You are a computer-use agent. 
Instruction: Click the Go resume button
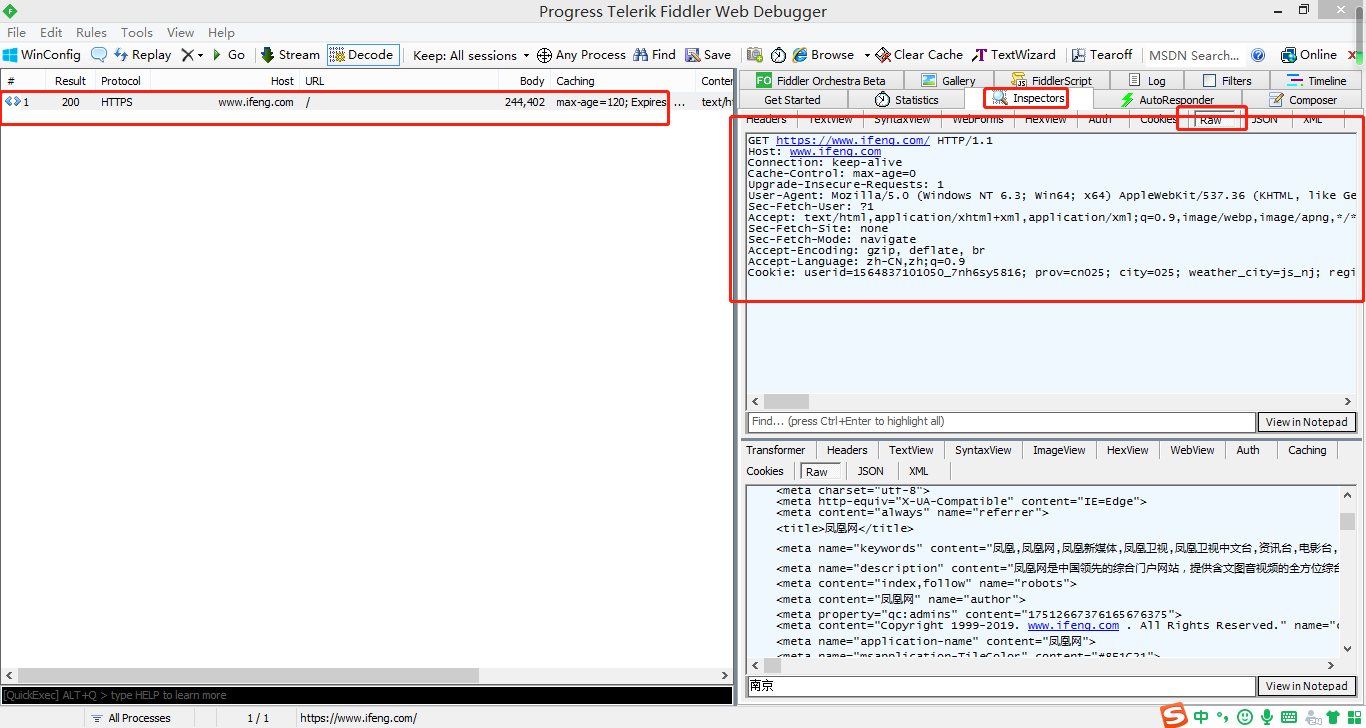228,55
